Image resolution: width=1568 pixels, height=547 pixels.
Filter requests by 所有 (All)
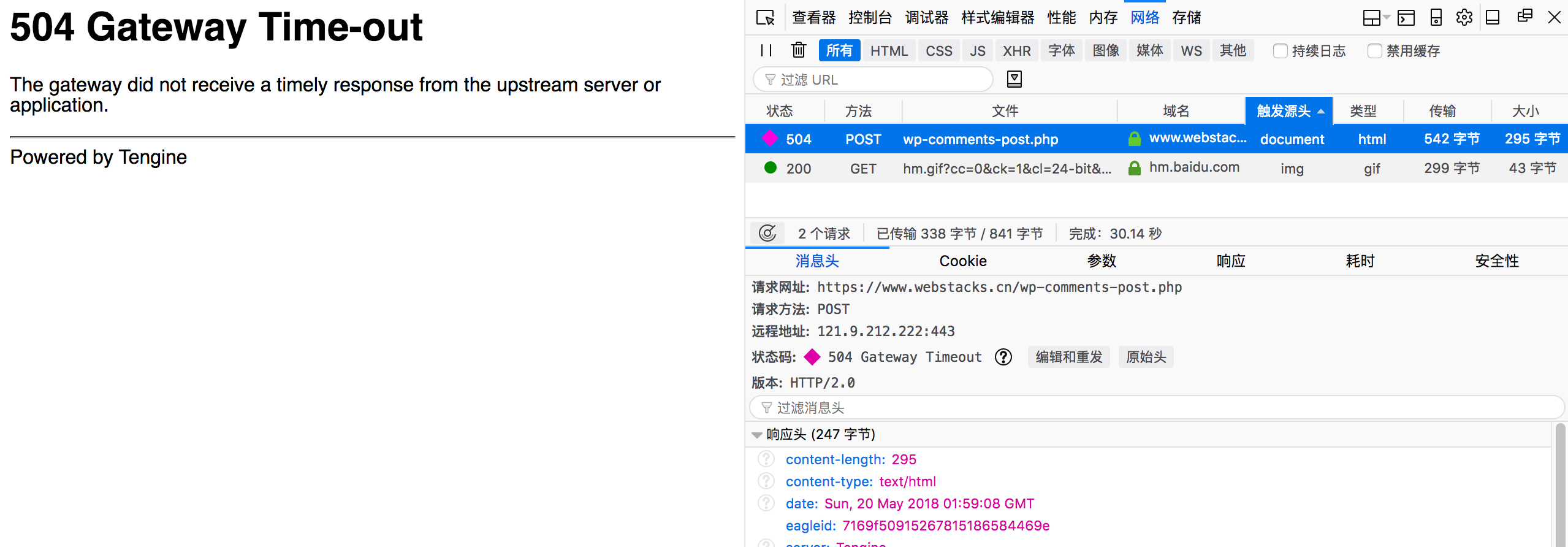839,50
